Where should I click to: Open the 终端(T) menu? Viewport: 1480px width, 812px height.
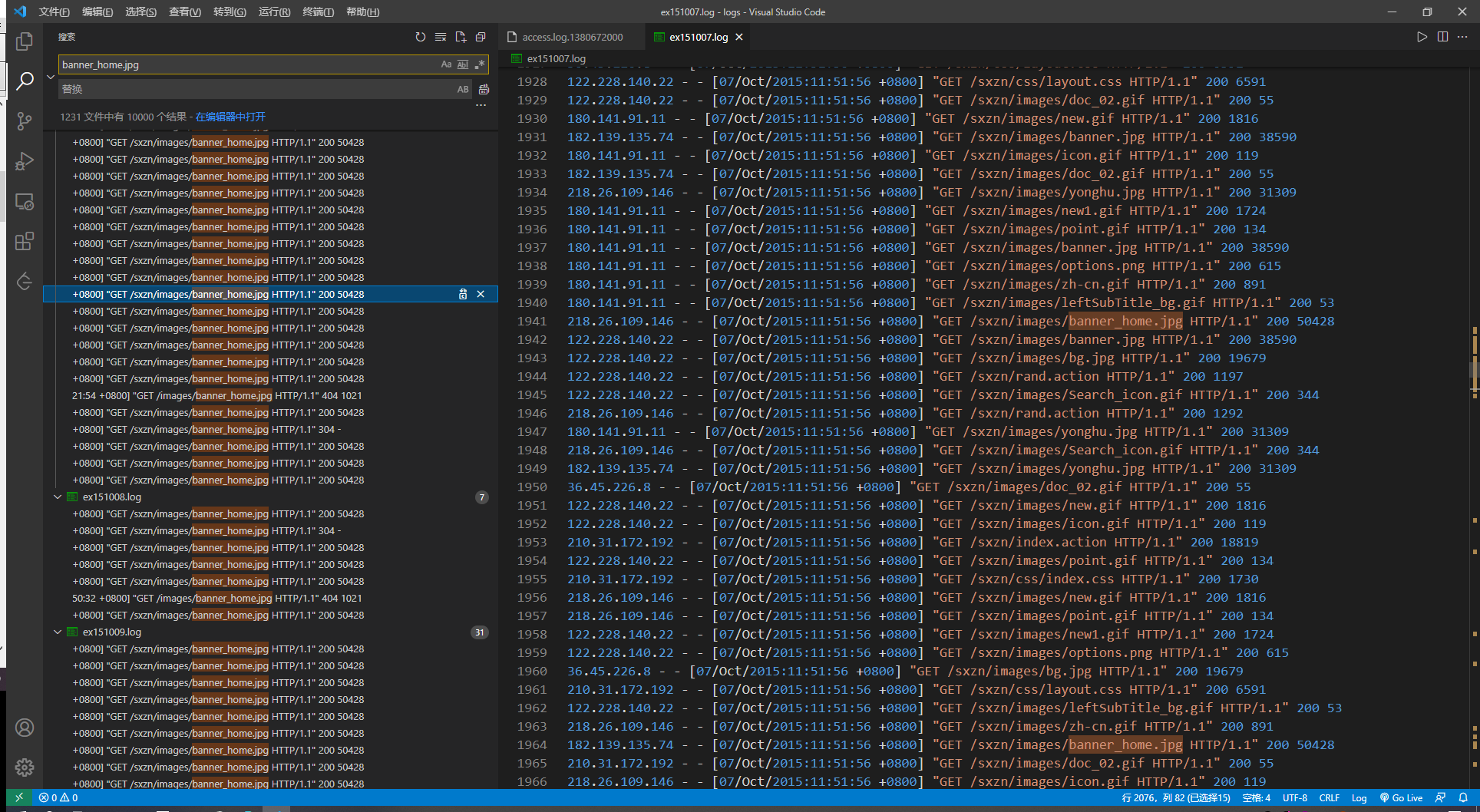[319, 12]
